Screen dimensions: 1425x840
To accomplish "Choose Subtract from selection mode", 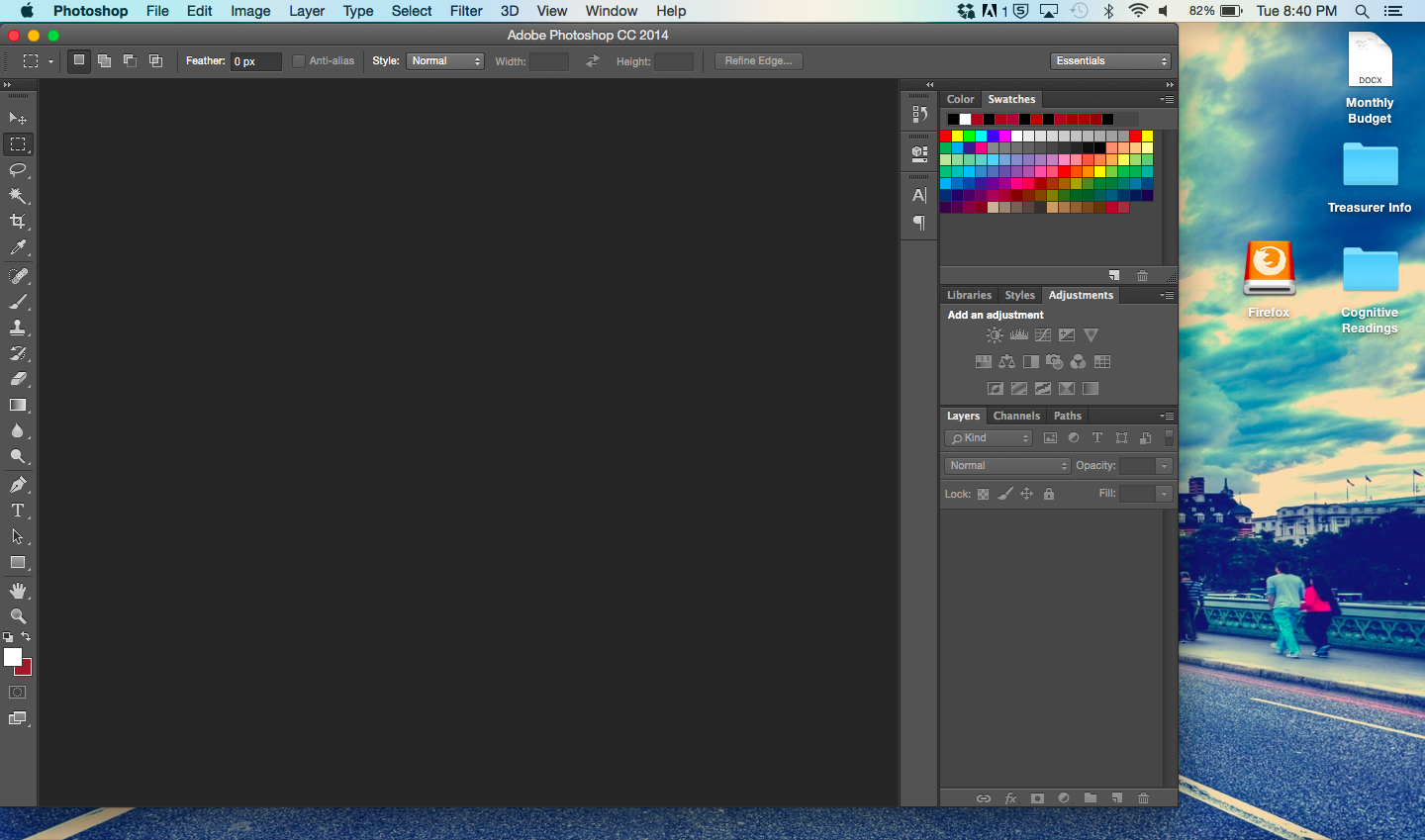I will (130, 60).
